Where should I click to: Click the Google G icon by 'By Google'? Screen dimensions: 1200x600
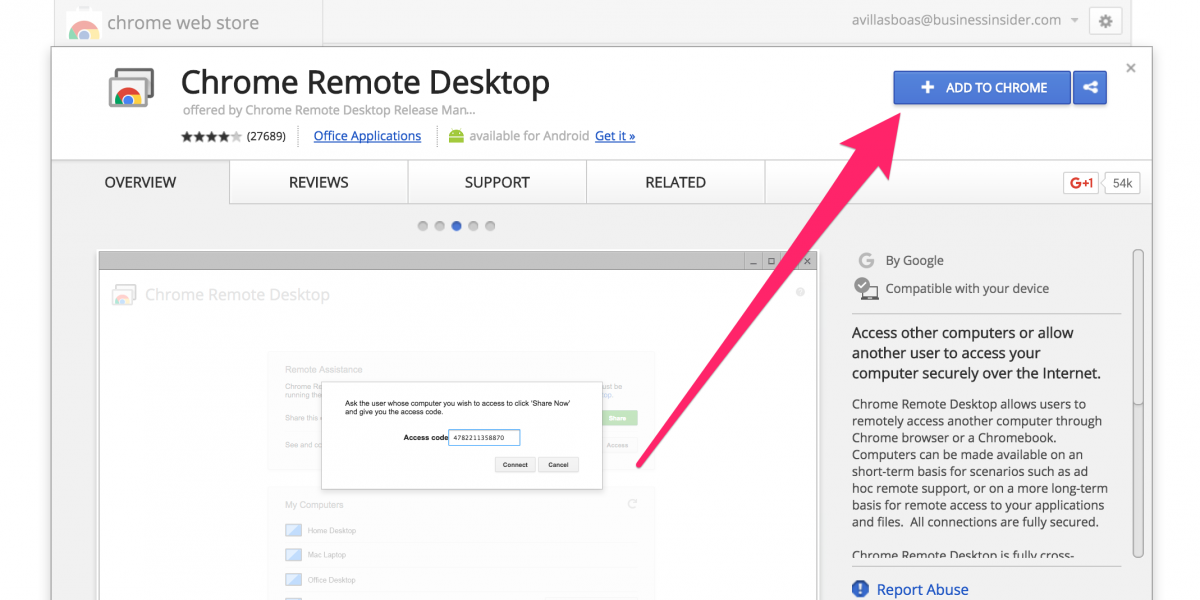click(x=866, y=260)
